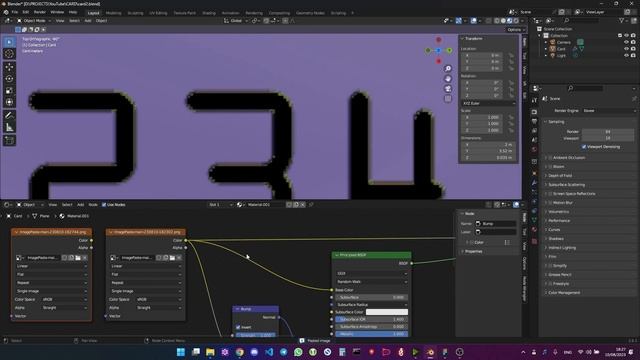Select the Cursor tool in viewport toolbar
This screenshot has height=360, width=640.
(x=10, y=54)
